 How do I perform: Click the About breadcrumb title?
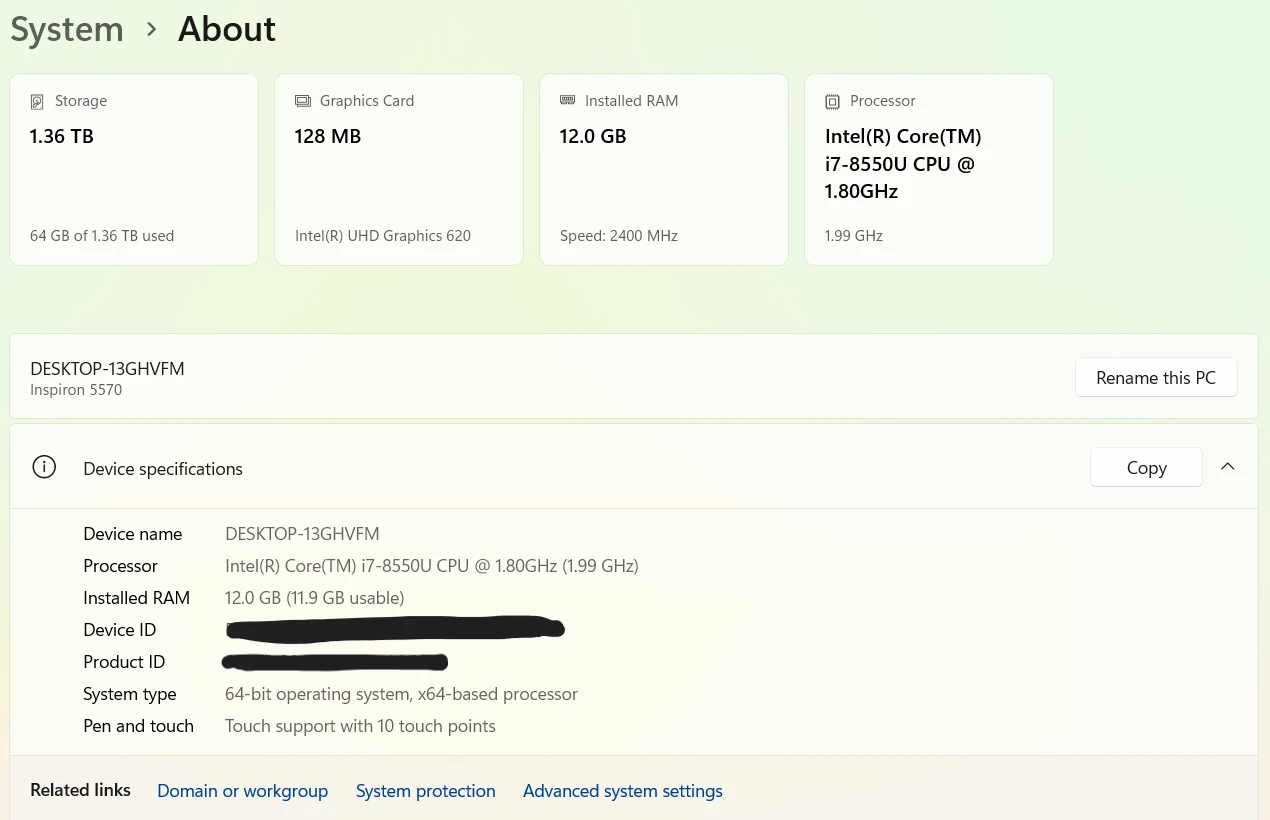[x=227, y=29]
